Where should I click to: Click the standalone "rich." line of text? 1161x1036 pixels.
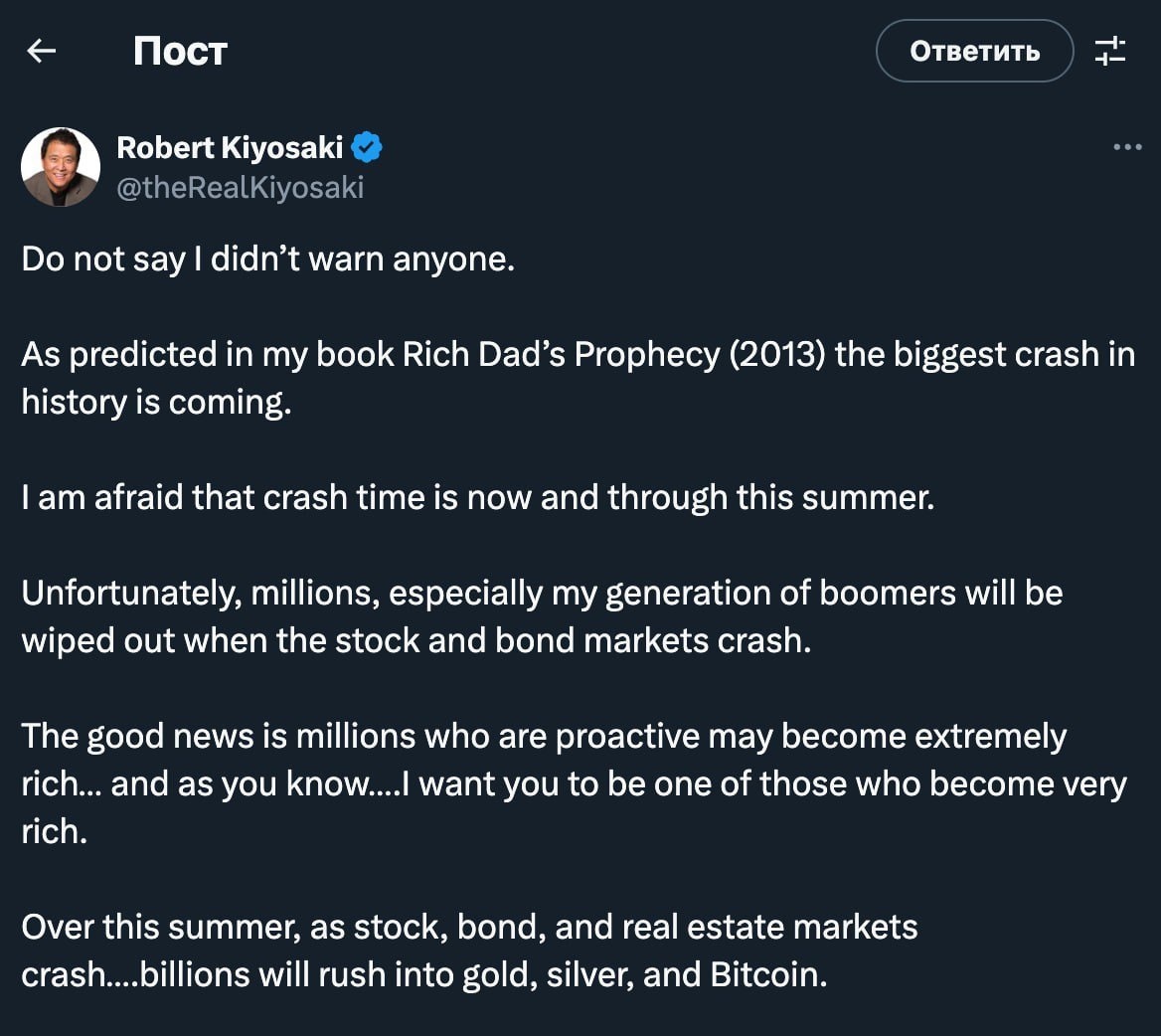tap(54, 831)
